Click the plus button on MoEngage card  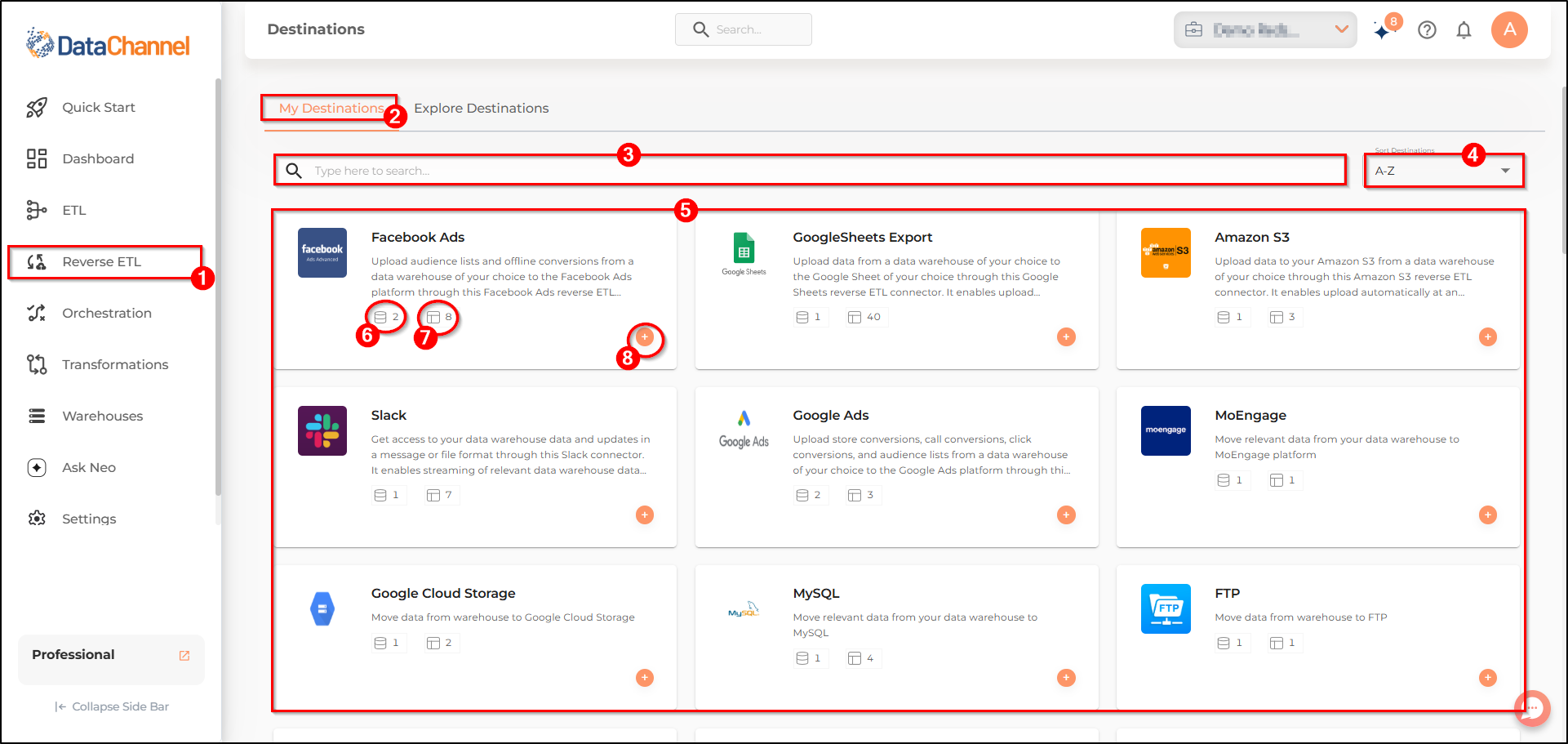point(1488,515)
